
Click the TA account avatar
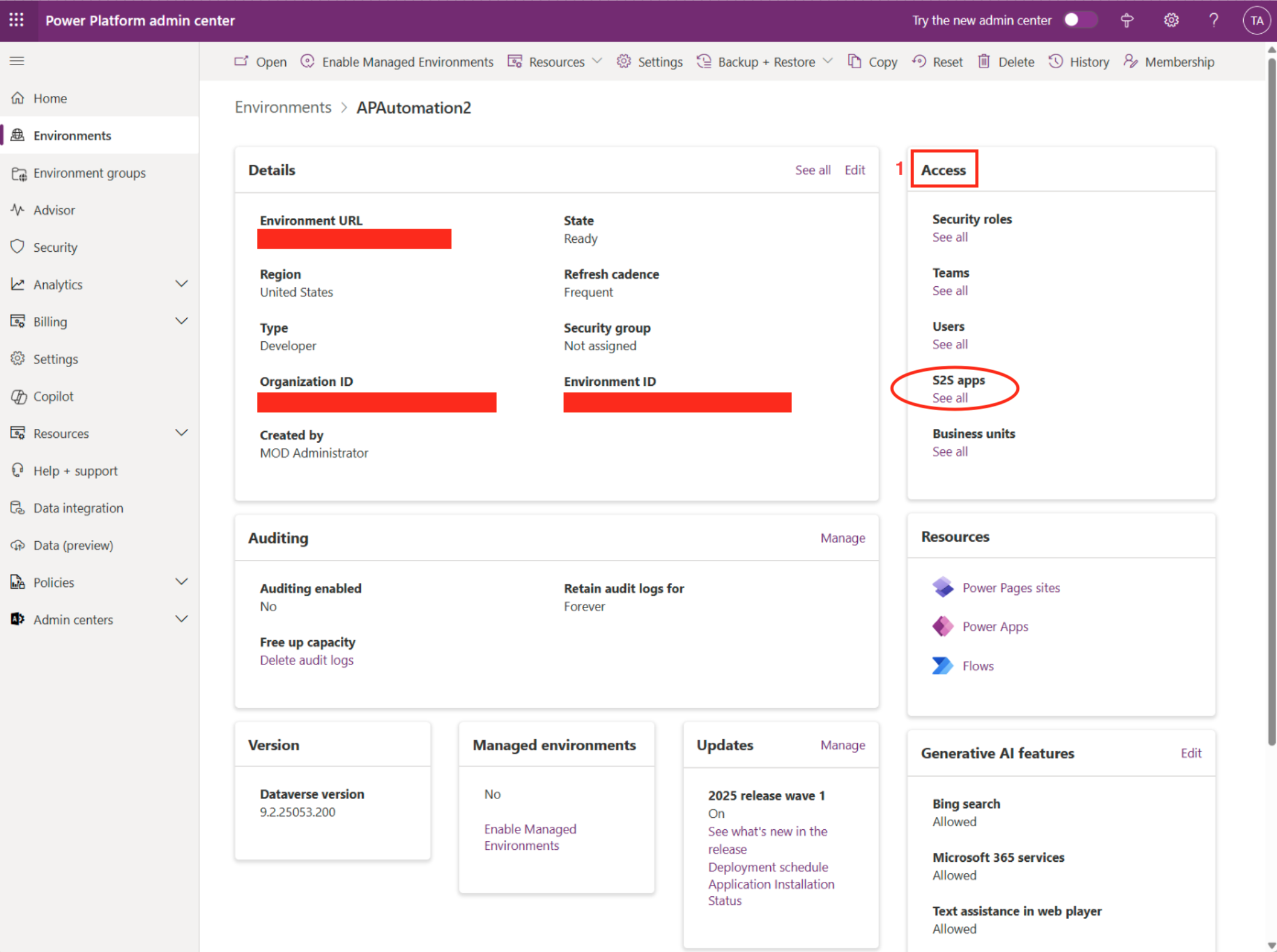[1256, 20]
